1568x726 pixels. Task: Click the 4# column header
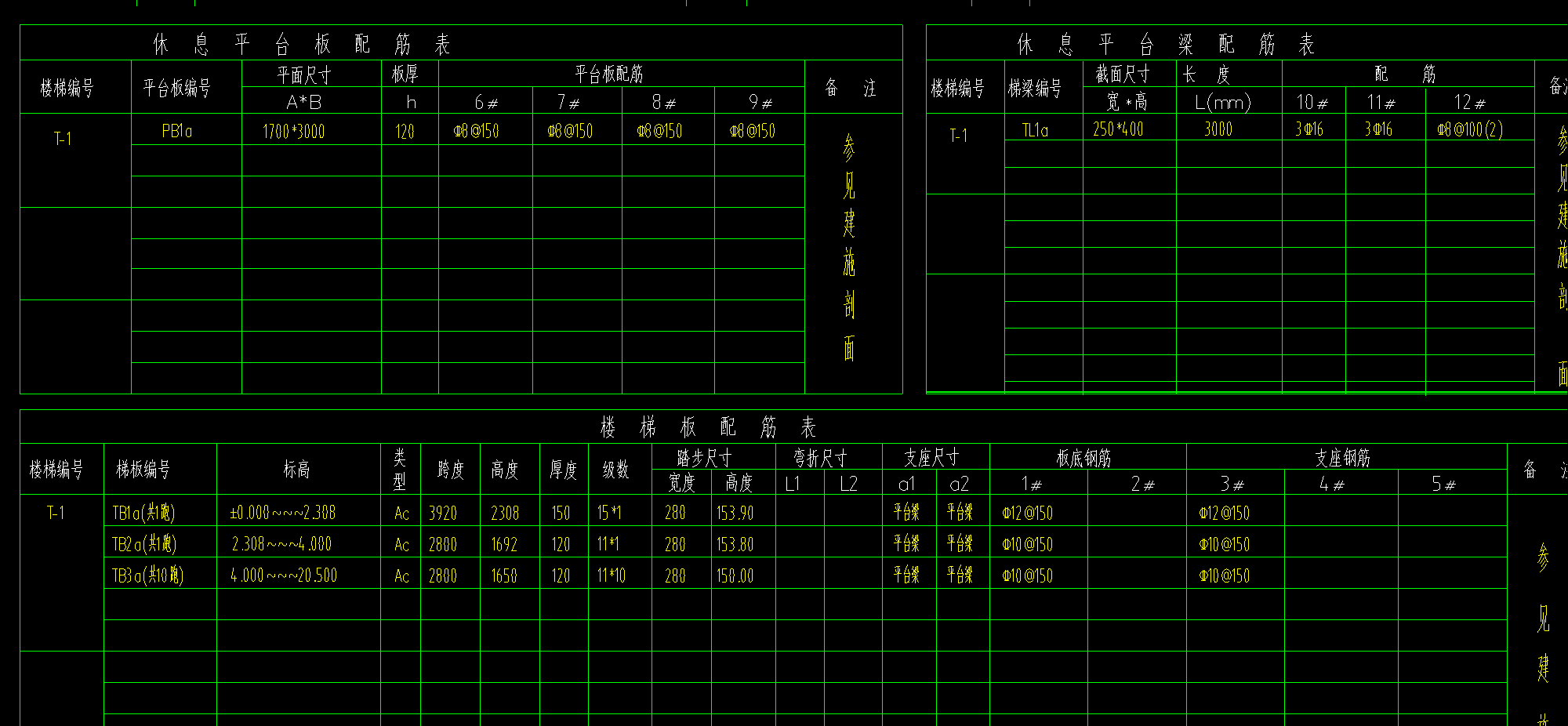click(1331, 484)
